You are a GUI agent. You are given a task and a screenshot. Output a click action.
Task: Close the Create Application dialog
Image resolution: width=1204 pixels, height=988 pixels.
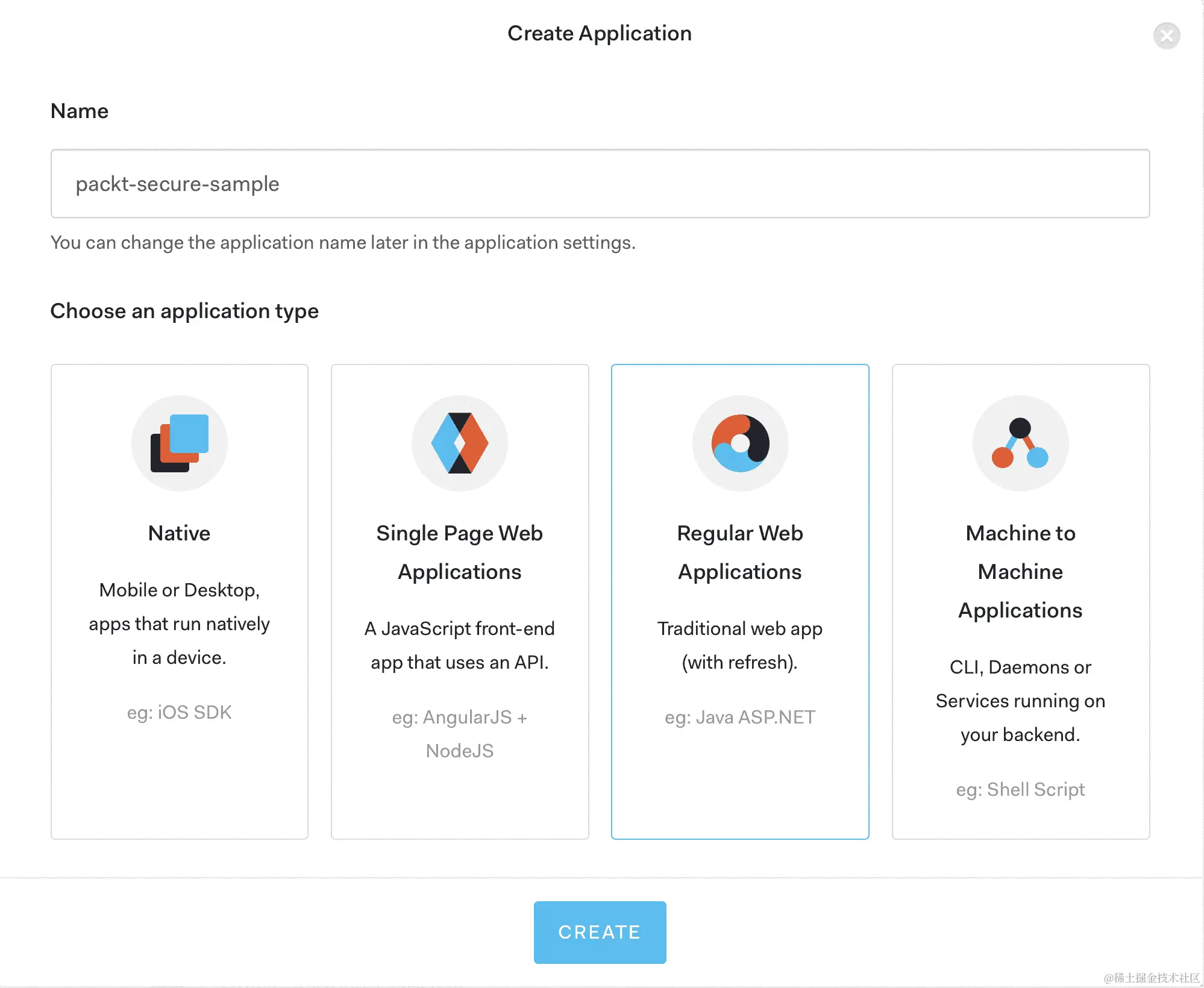[x=1167, y=36]
